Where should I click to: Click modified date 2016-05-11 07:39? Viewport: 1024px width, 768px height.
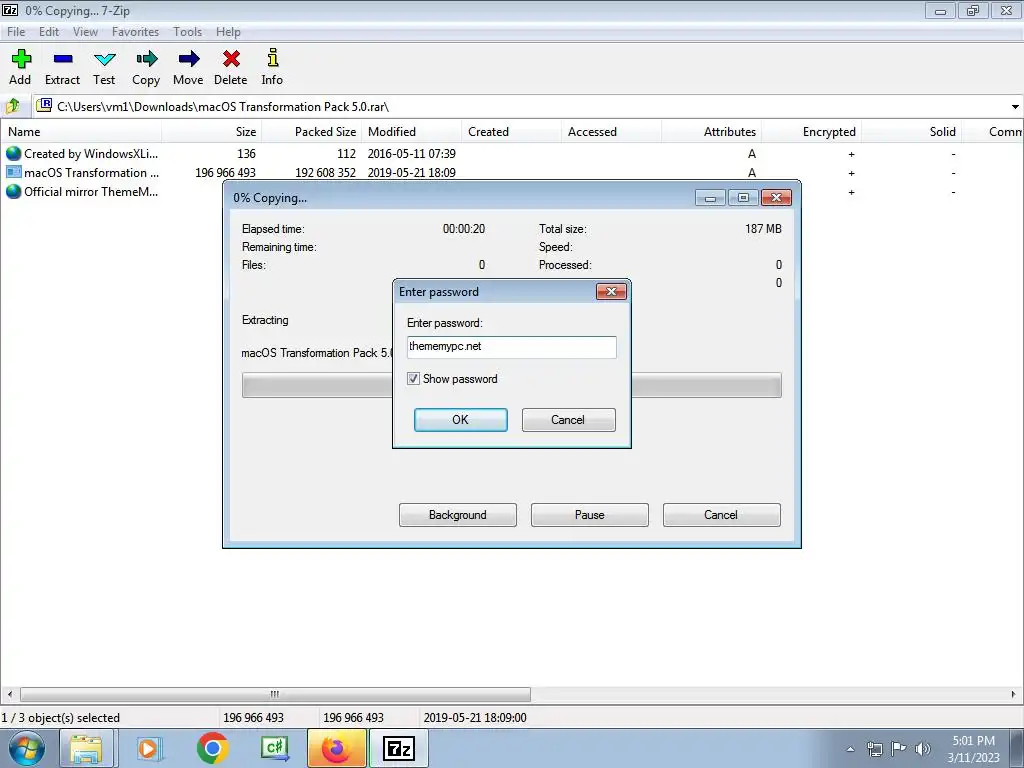[411, 154]
